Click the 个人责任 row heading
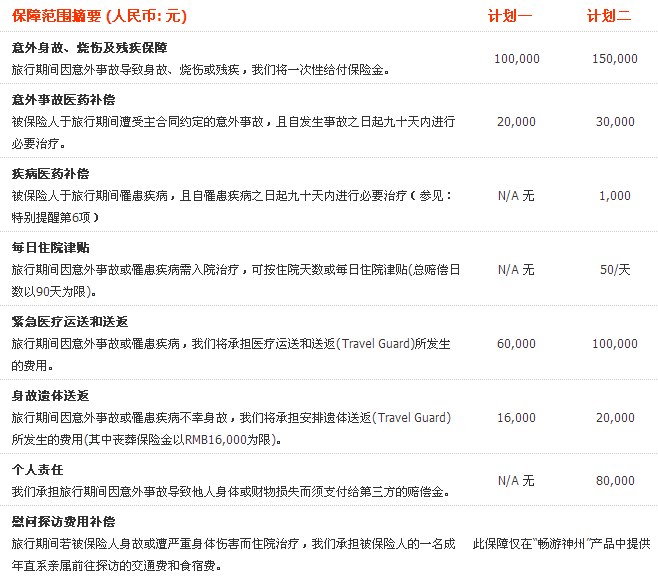This screenshot has width=658, height=579. coord(37,470)
